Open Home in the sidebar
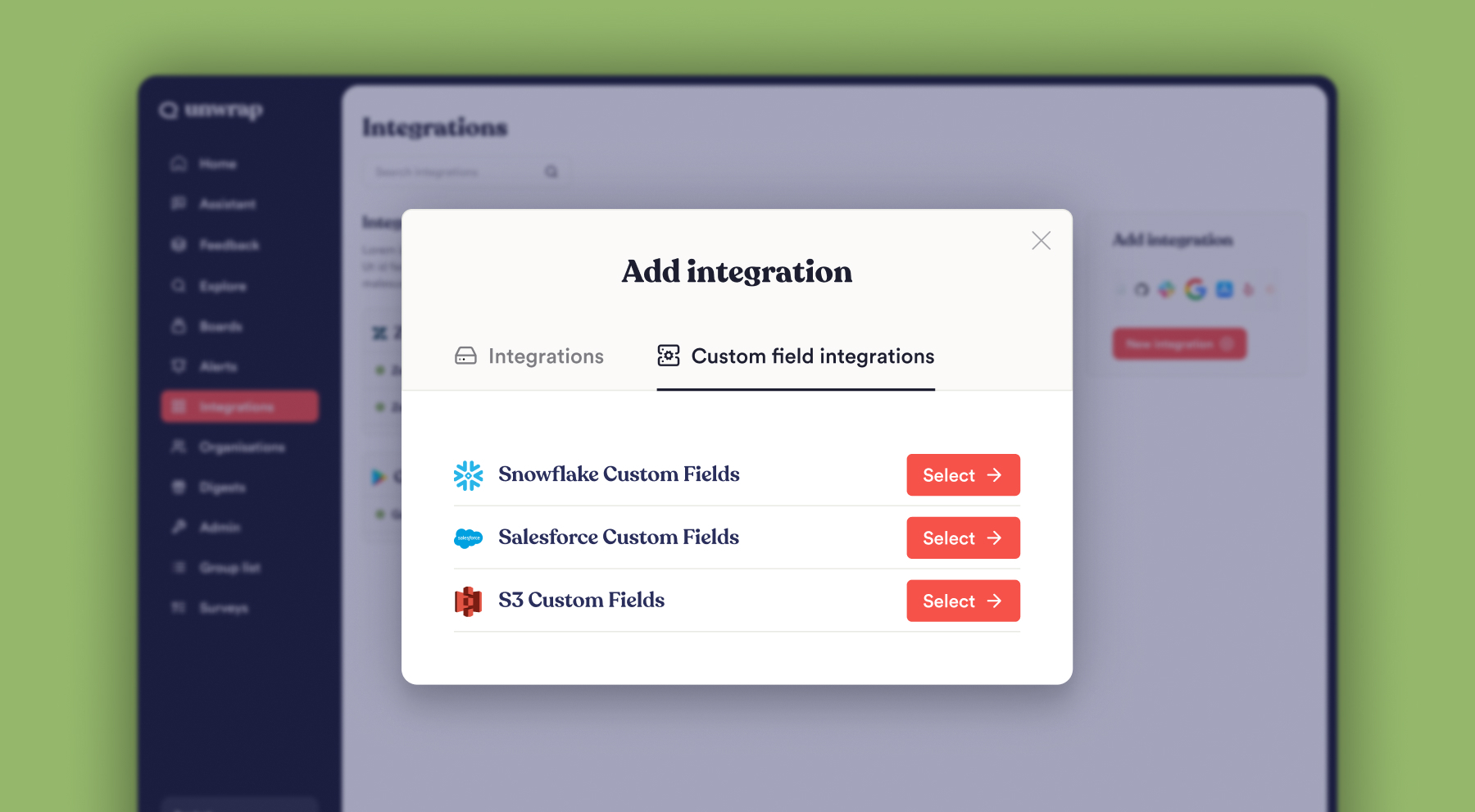The height and width of the screenshot is (812, 1475). (217, 164)
